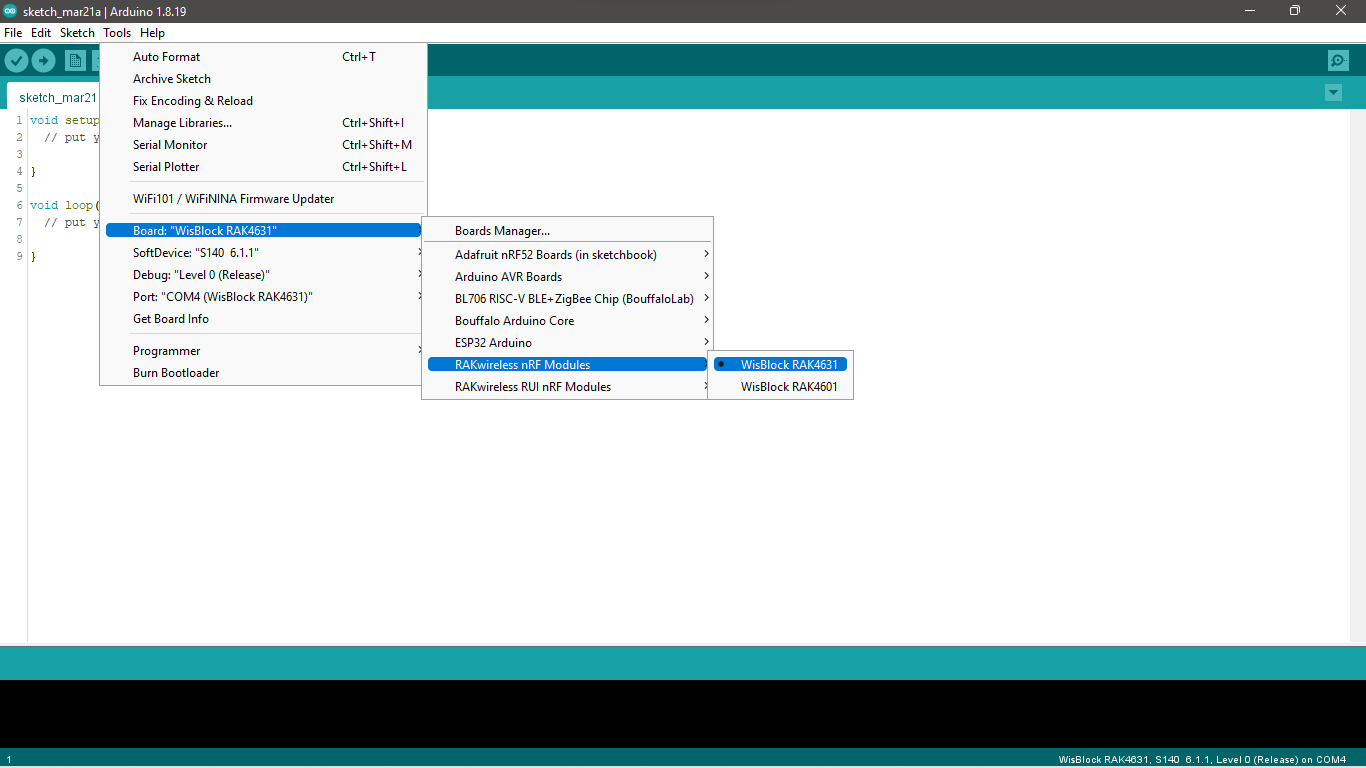Click the line number 1 in status bar

pos(9,760)
